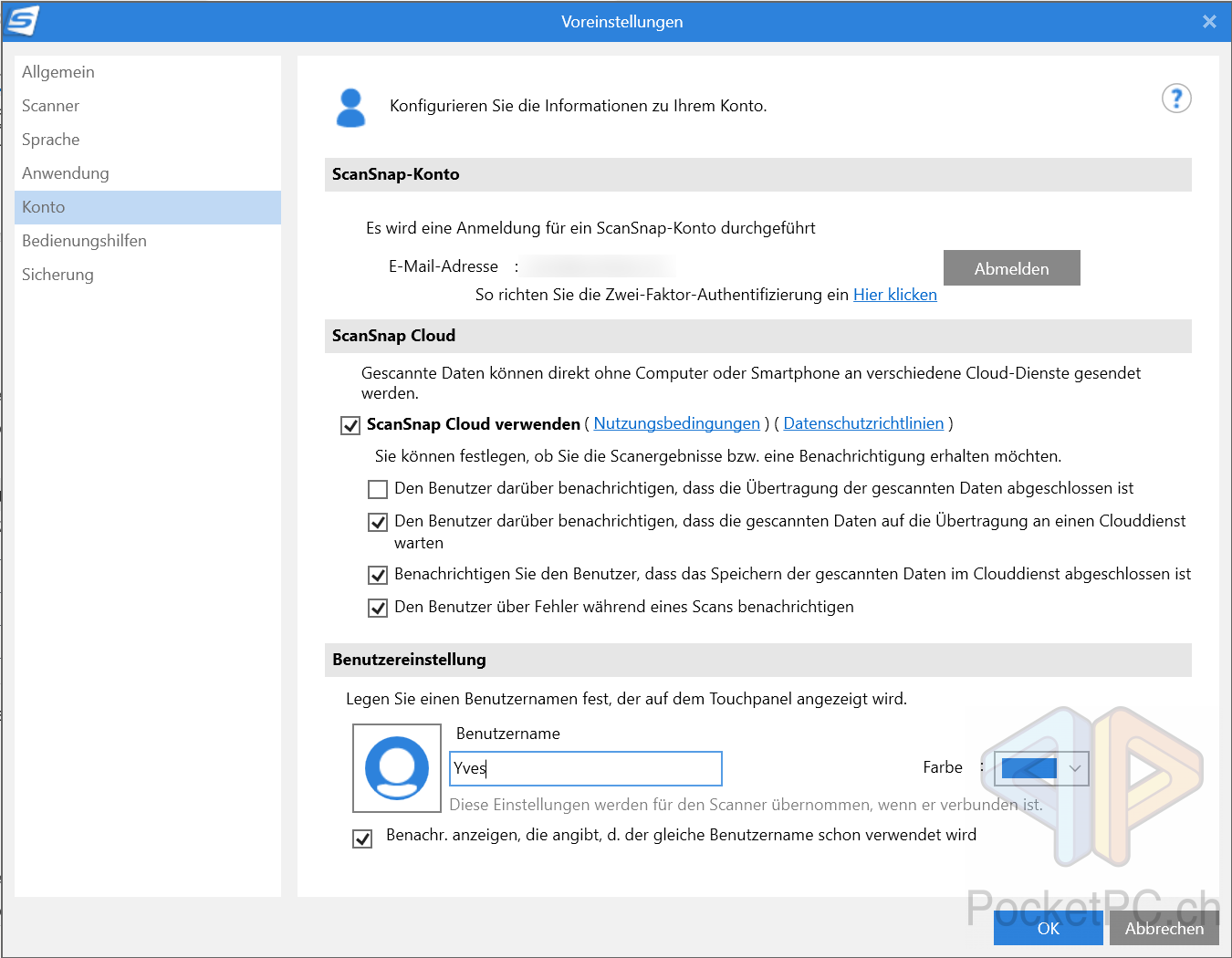The width and height of the screenshot is (1232, 958).
Task: Click the Benutzereinstellung section header
Action: point(758,660)
